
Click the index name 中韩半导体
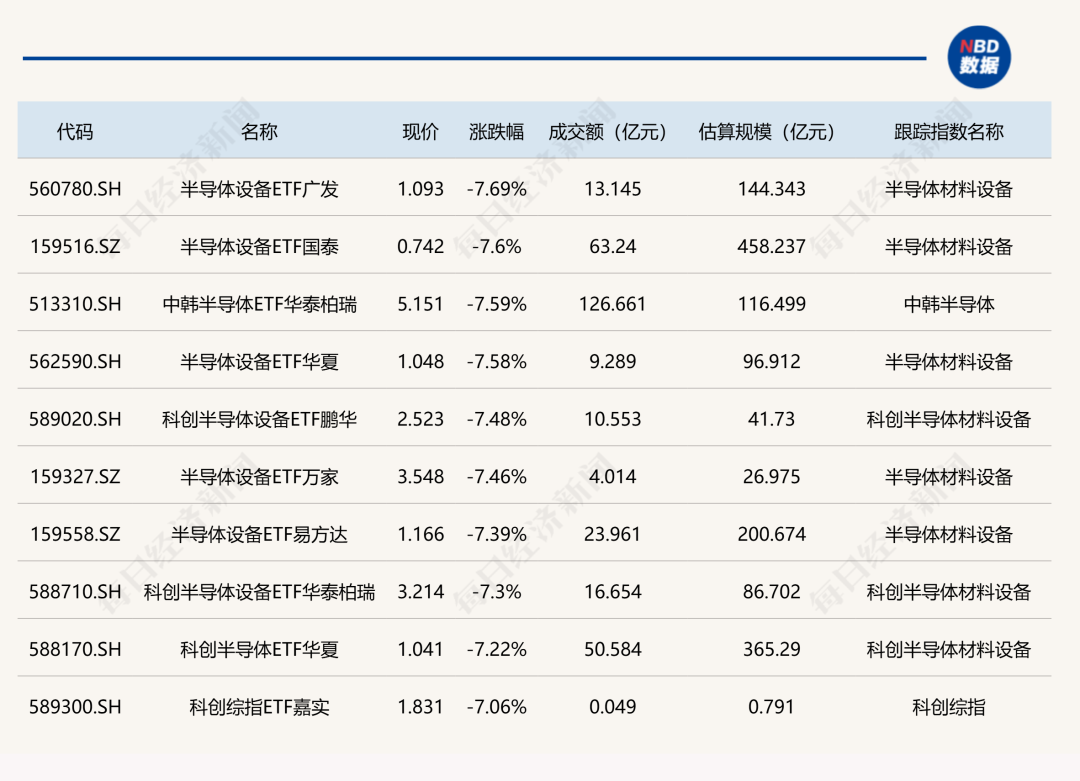[948, 304]
